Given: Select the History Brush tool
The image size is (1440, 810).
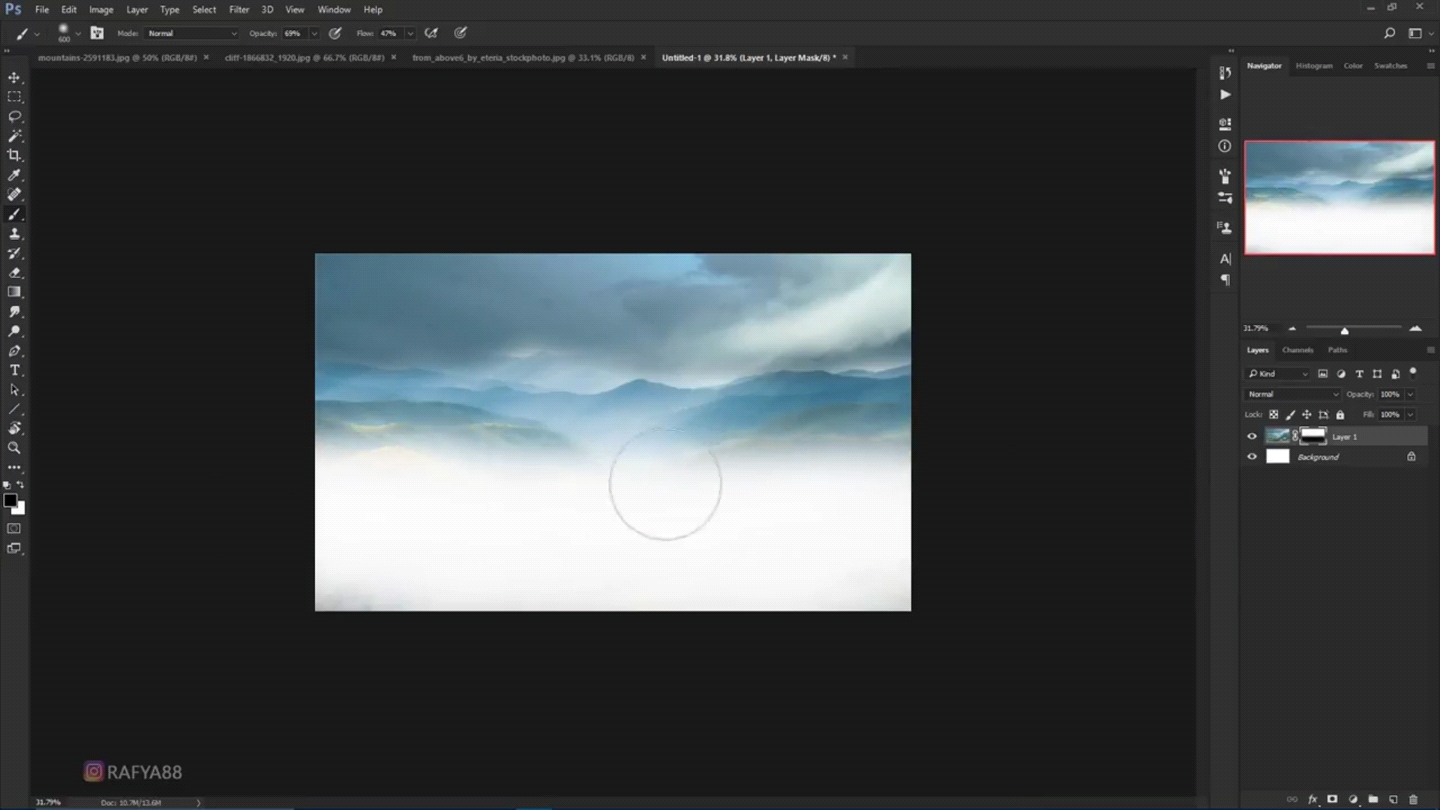Looking at the screenshot, I should pos(14,253).
